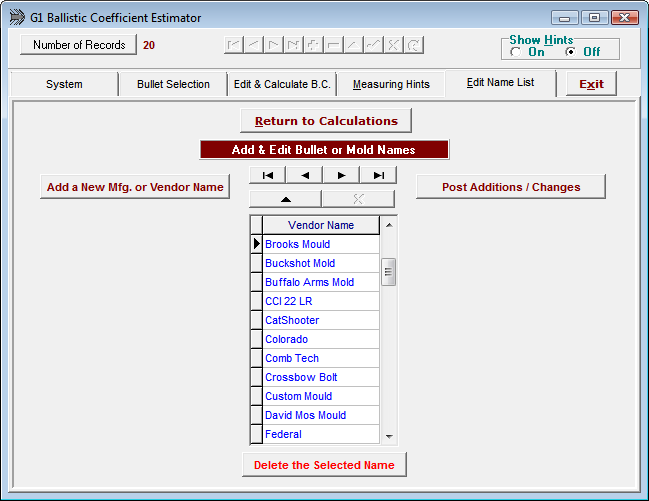649x501 pixels.
Task: Select Colorado in vendor list
Action: pos(321,340)
